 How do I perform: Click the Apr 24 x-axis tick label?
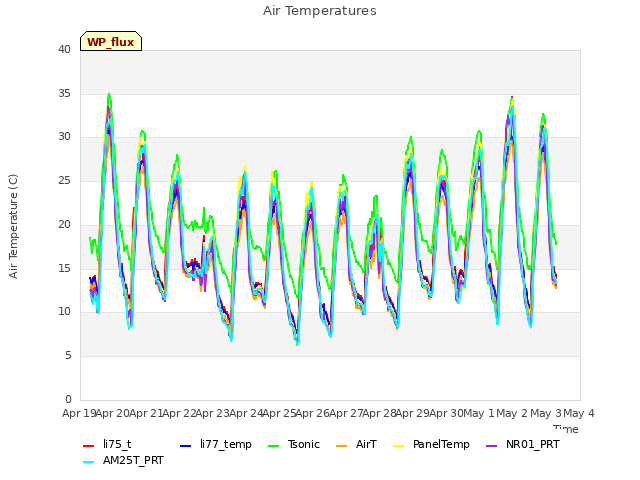pos(246,413)
